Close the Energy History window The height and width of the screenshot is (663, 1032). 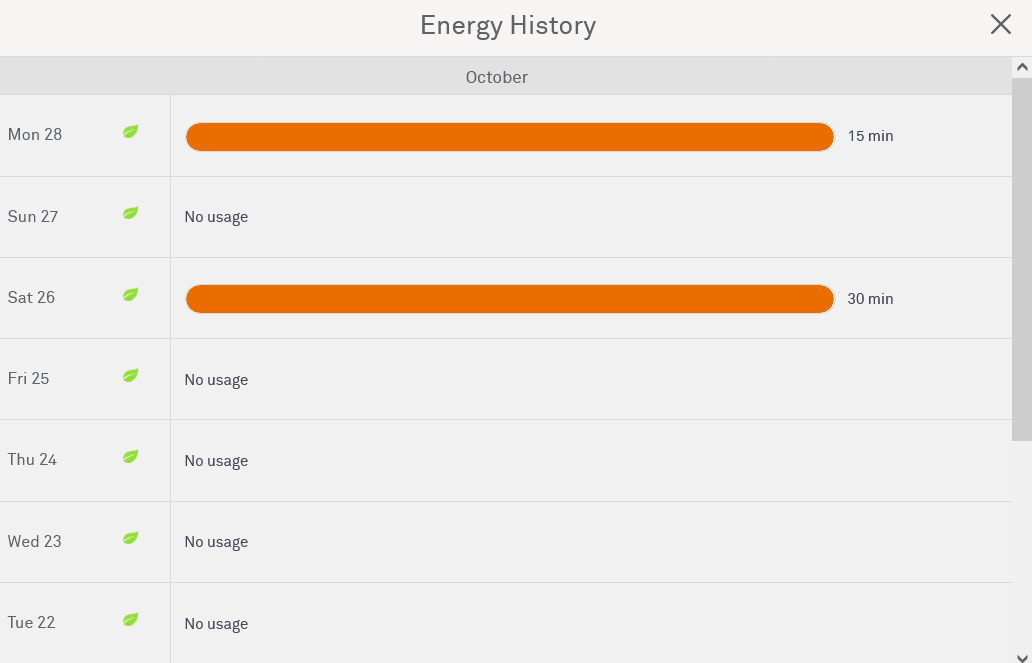pos(1000,25)
